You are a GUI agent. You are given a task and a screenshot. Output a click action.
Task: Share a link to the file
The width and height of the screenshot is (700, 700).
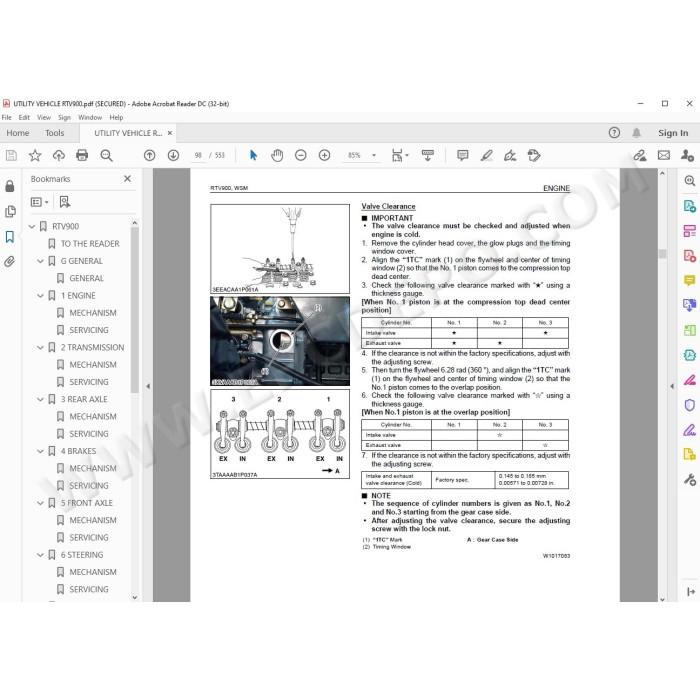point(640,155)
